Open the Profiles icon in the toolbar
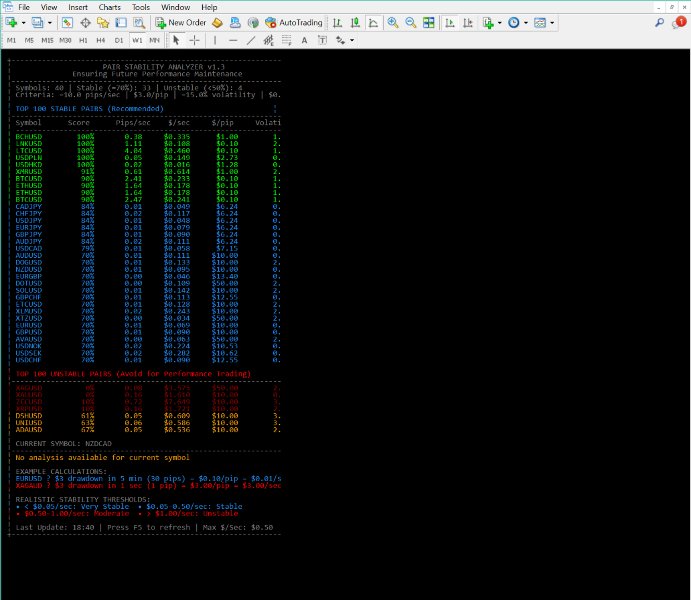This screenshot has width=691, height=600. pyautogui.click(x=37, y=22)
